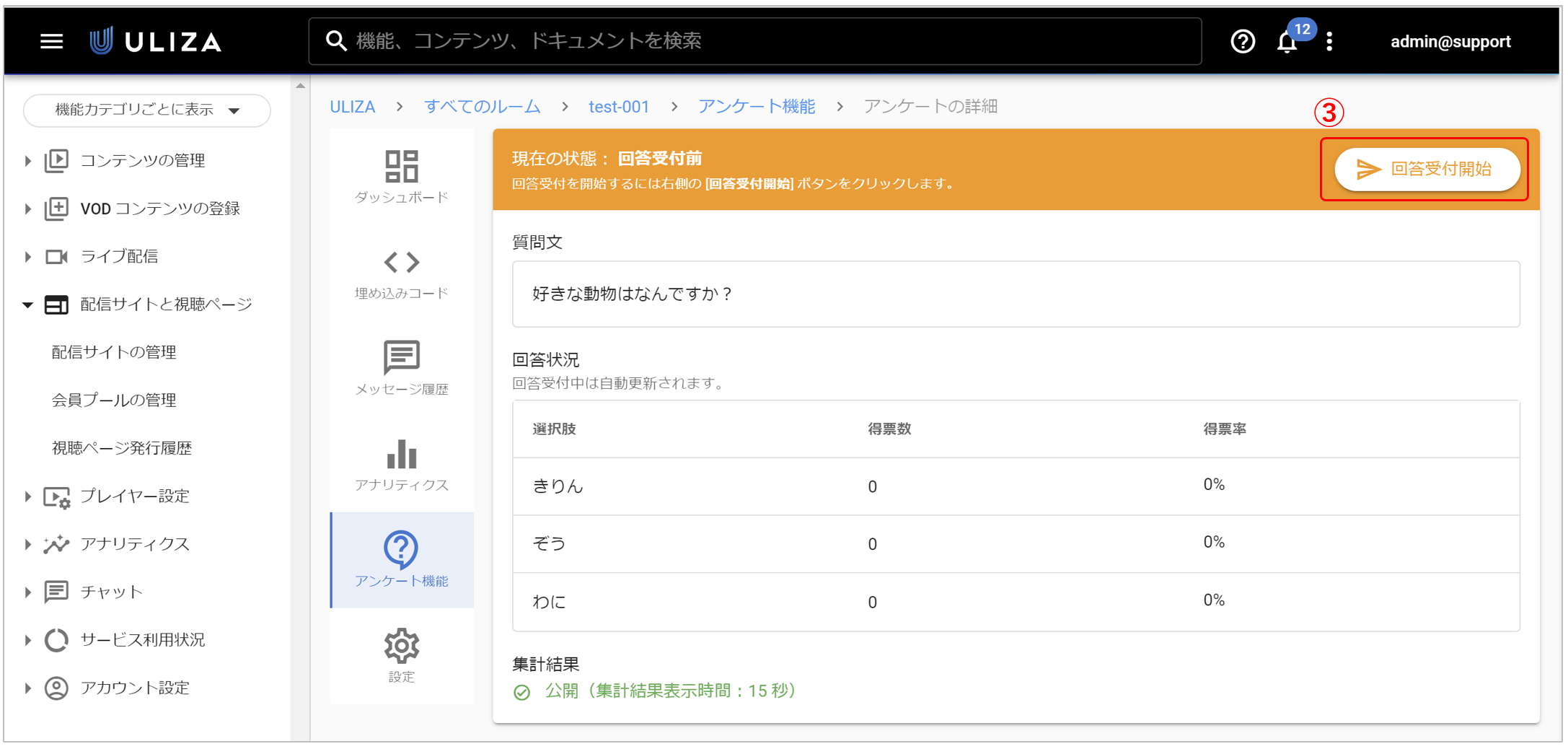Click the green 公開 check icon

(521, 692)
